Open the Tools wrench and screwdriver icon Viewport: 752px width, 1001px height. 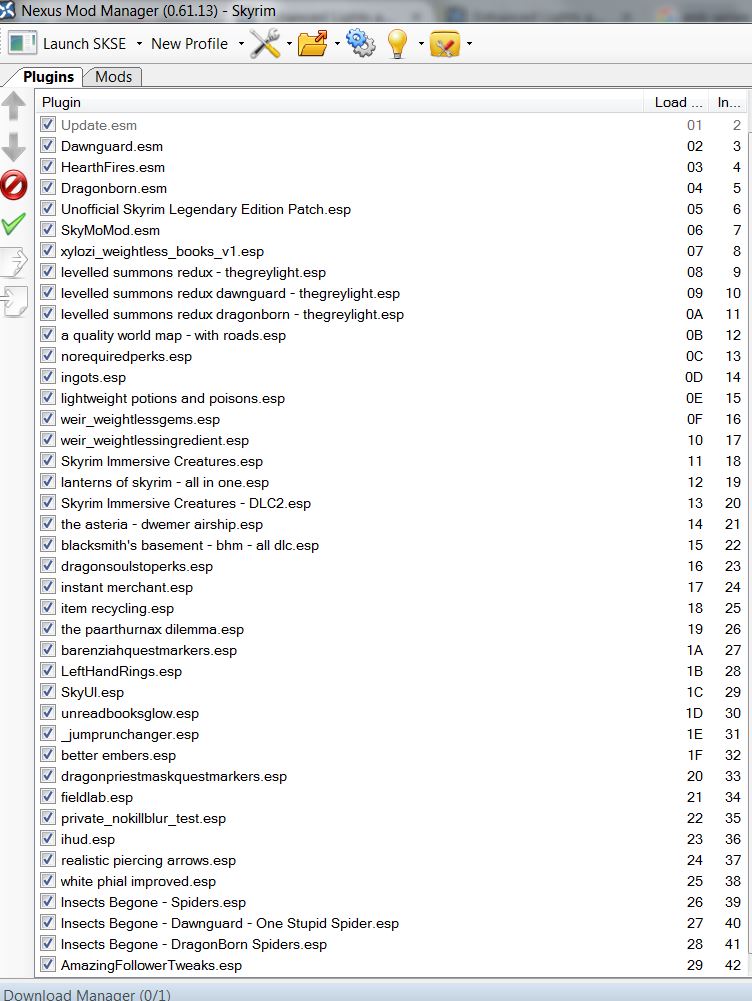coord(265,43)
